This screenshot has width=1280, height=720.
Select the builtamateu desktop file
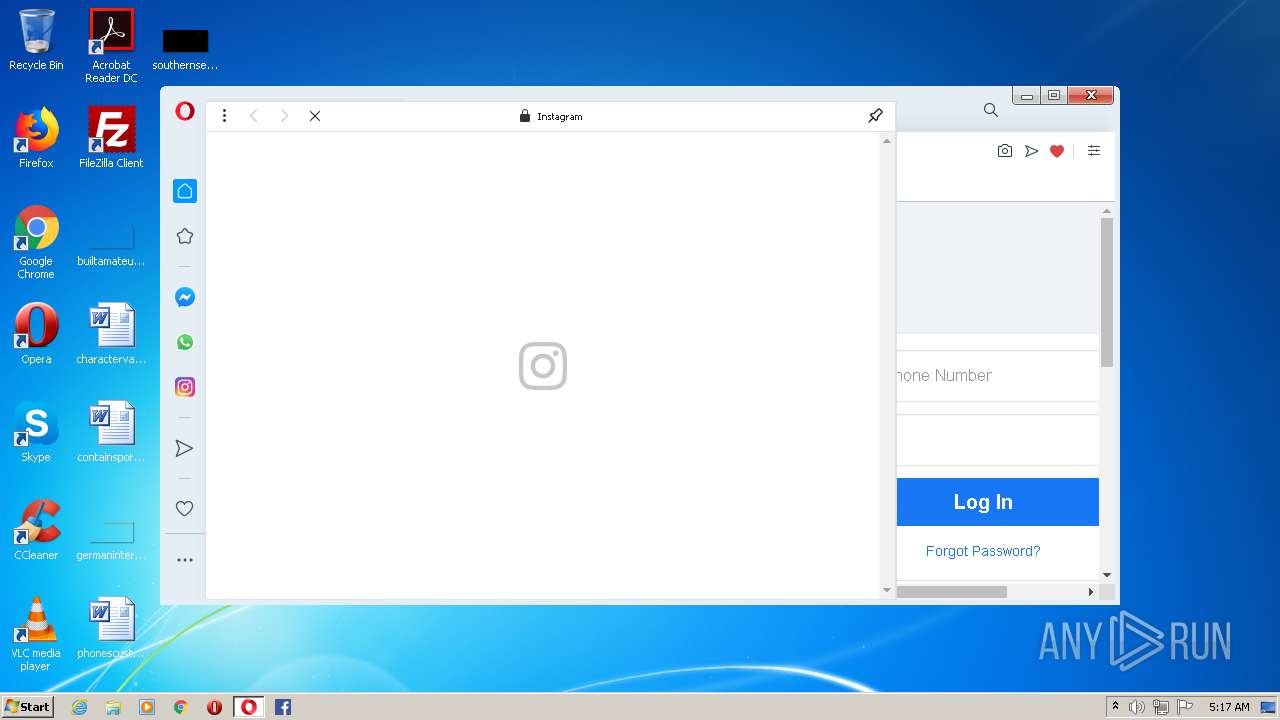pyautogui.click(x=111, y=246)
